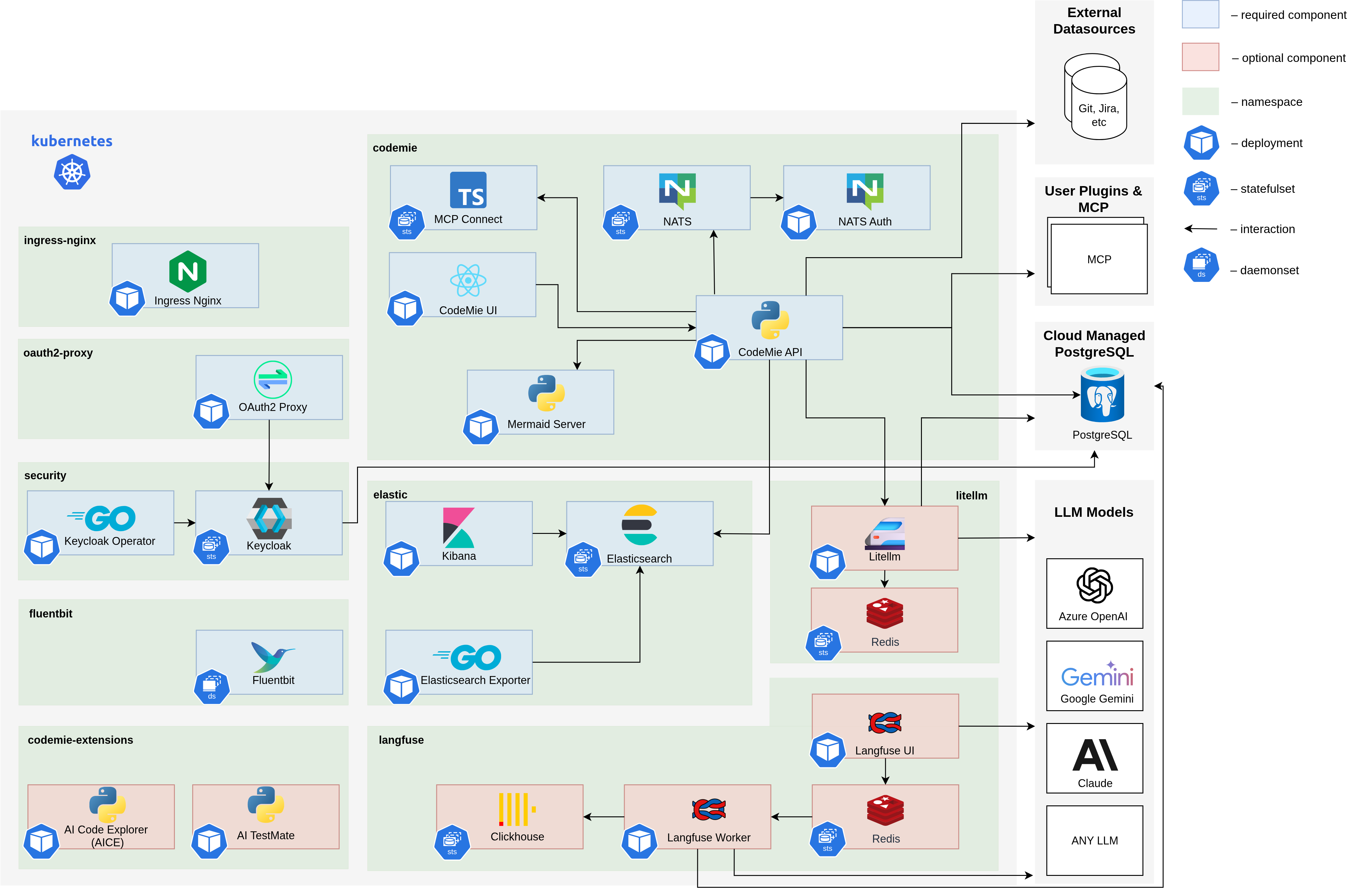Click the deployment cube icon in legend
The height and width of the screenshot is (896, 1354).
1201,142
